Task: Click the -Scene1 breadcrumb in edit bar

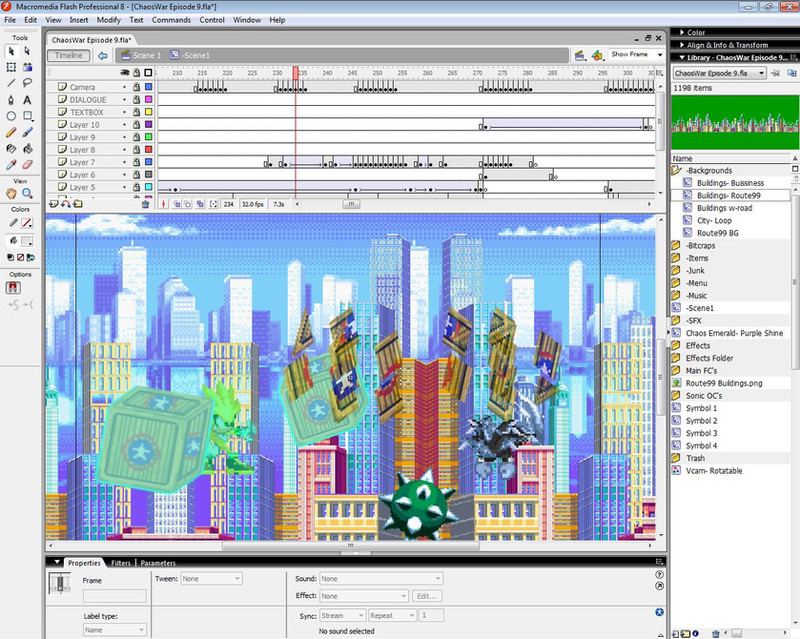Action: coord(190,55)
